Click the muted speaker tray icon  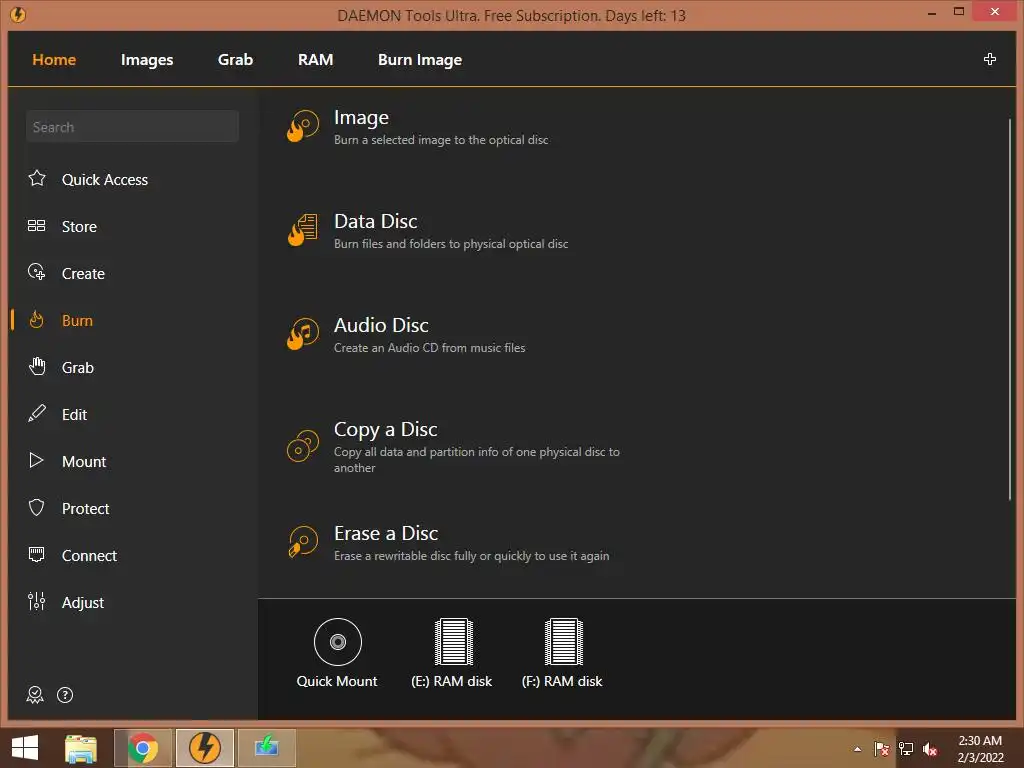click(930, 749)
